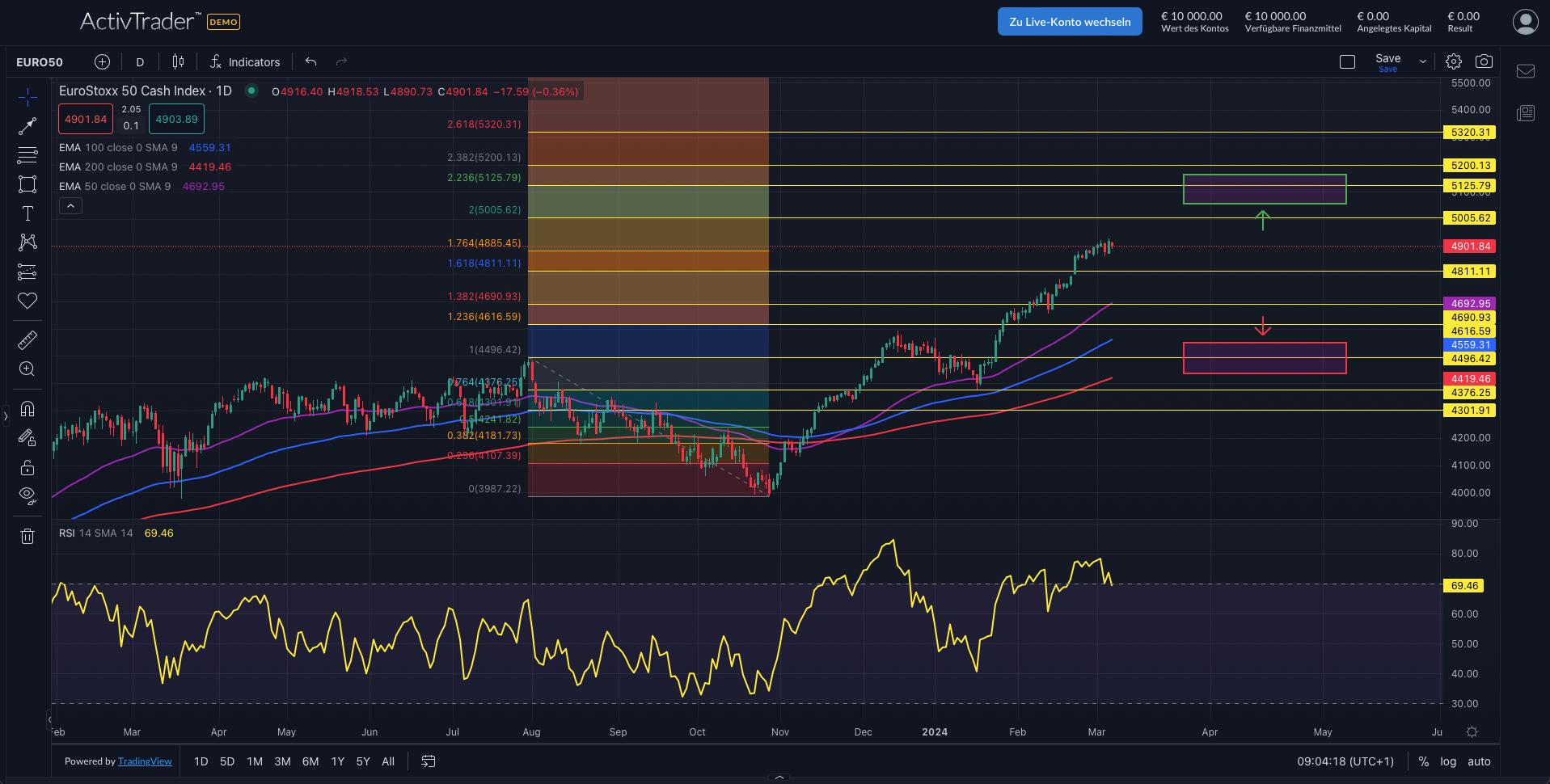Viewport: 1550px width, 784px height.
Task: Open the Save layout dropdown
Action: (1421, 61)
